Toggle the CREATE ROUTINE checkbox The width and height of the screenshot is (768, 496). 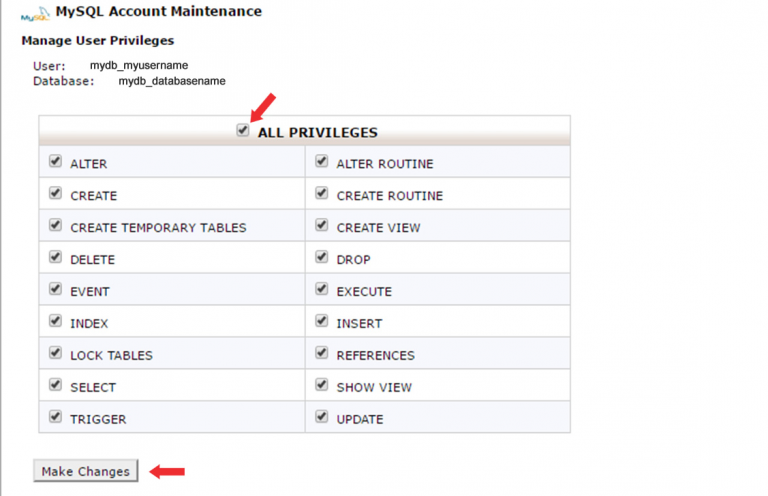point(321,194)
